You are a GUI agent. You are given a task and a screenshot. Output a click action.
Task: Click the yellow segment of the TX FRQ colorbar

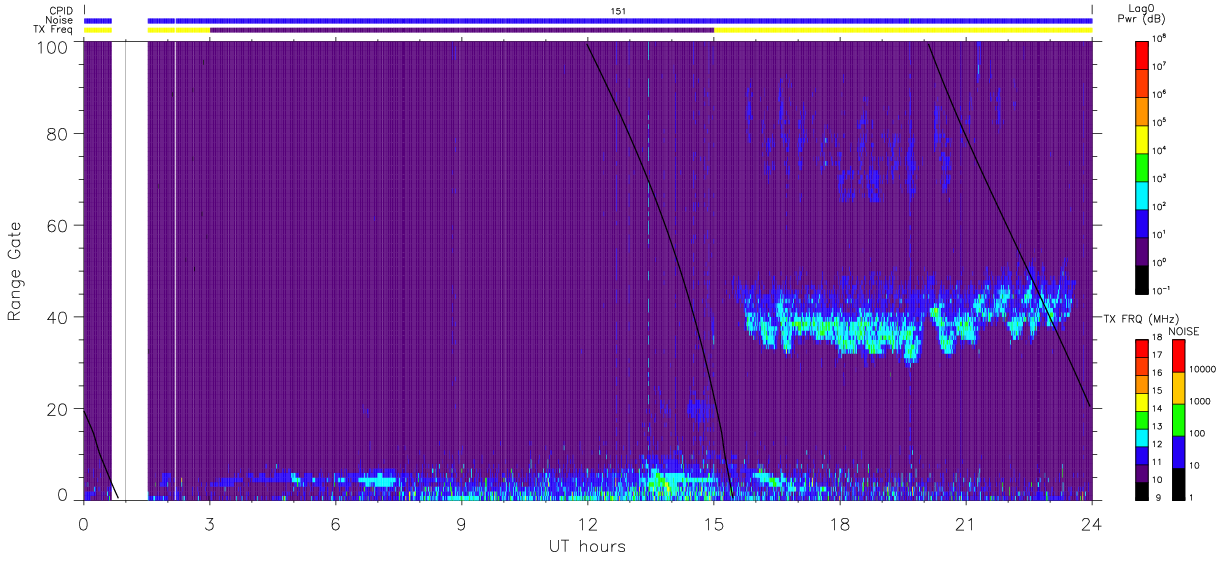[x=1143, y=402]
